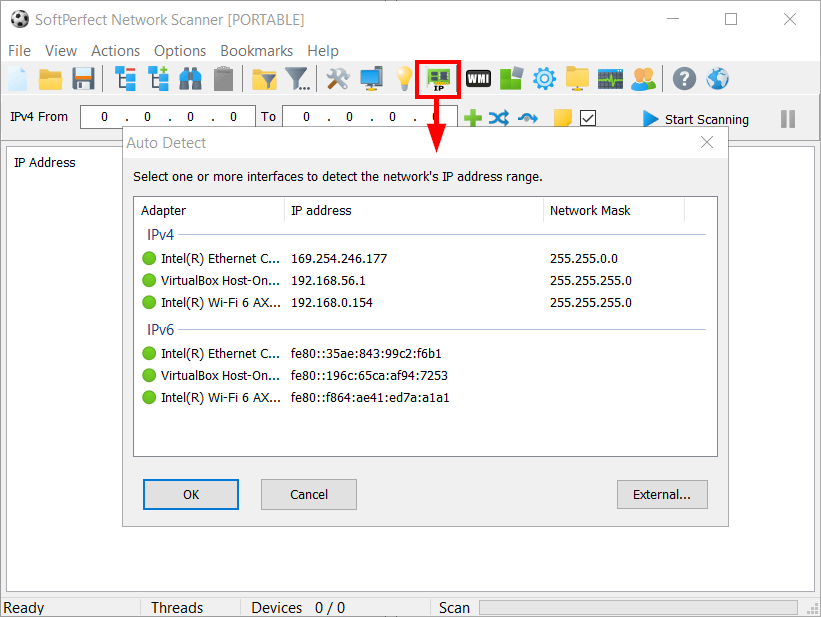Click the clipboard paste icon
The width and height of the screenshot is (821, 617).
[x=224, y=79]
